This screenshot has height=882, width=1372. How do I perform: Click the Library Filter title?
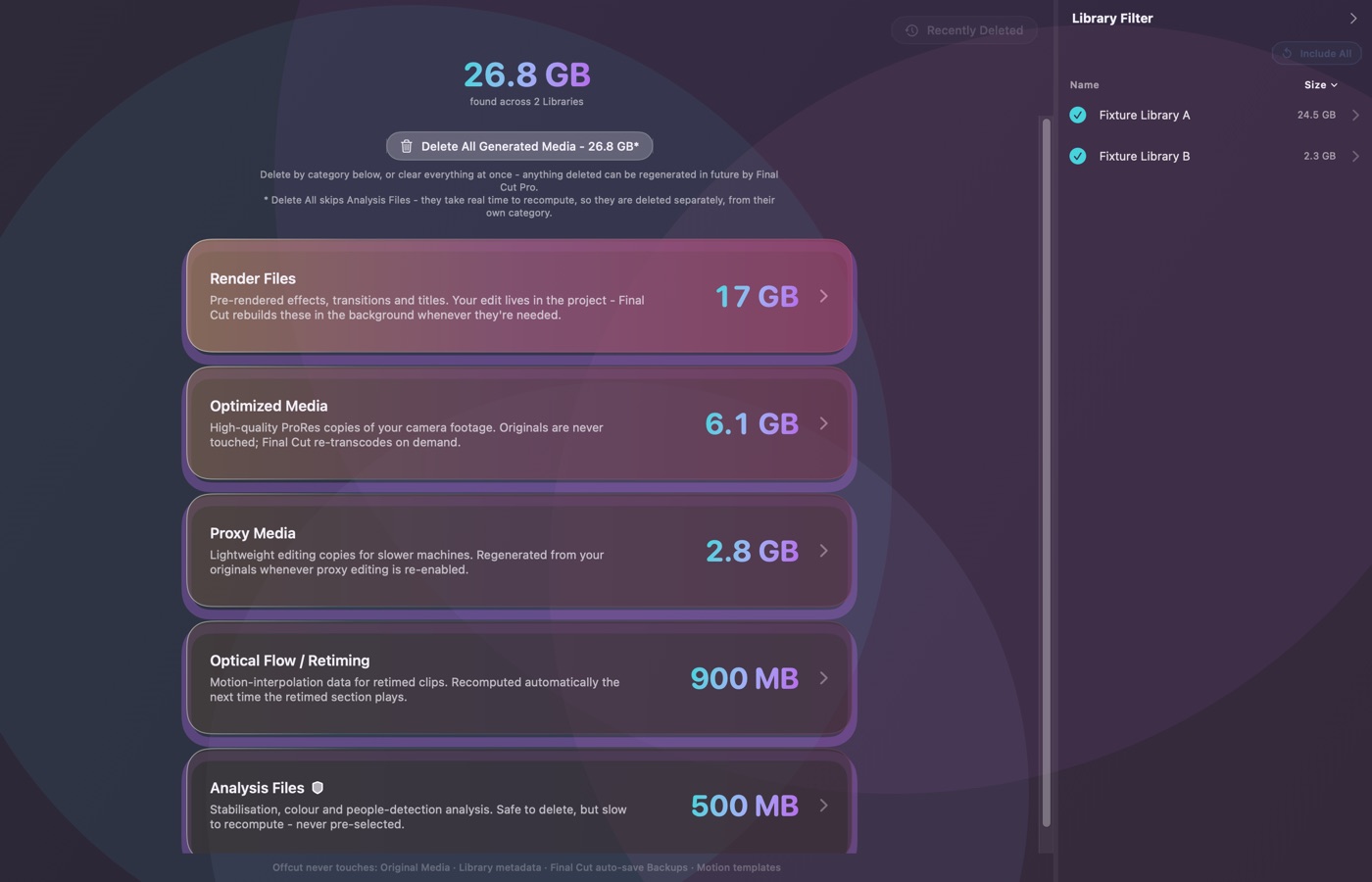(x=1112, y=18)
